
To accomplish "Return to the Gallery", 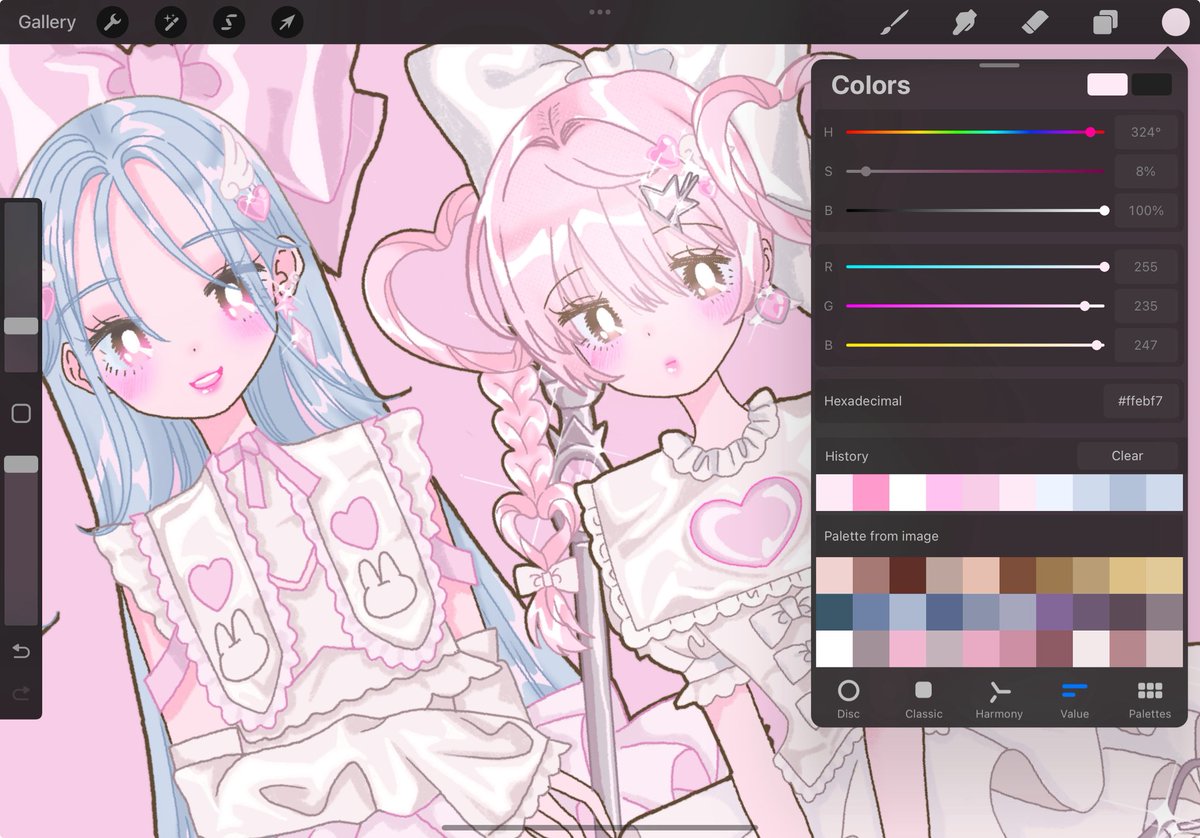I will click(x=45, y=22).
